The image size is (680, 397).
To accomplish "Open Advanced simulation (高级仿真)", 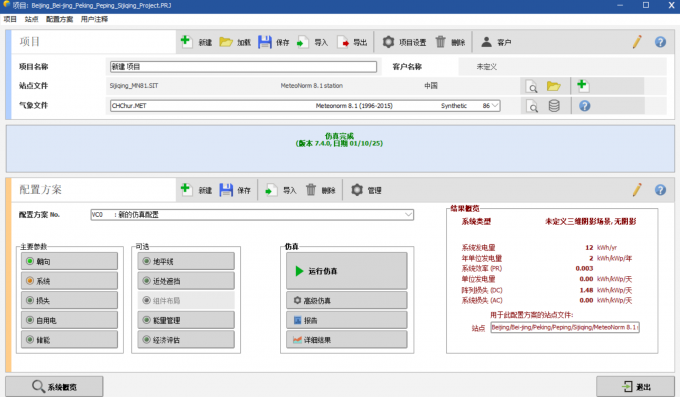I will [x=347, y=300].
